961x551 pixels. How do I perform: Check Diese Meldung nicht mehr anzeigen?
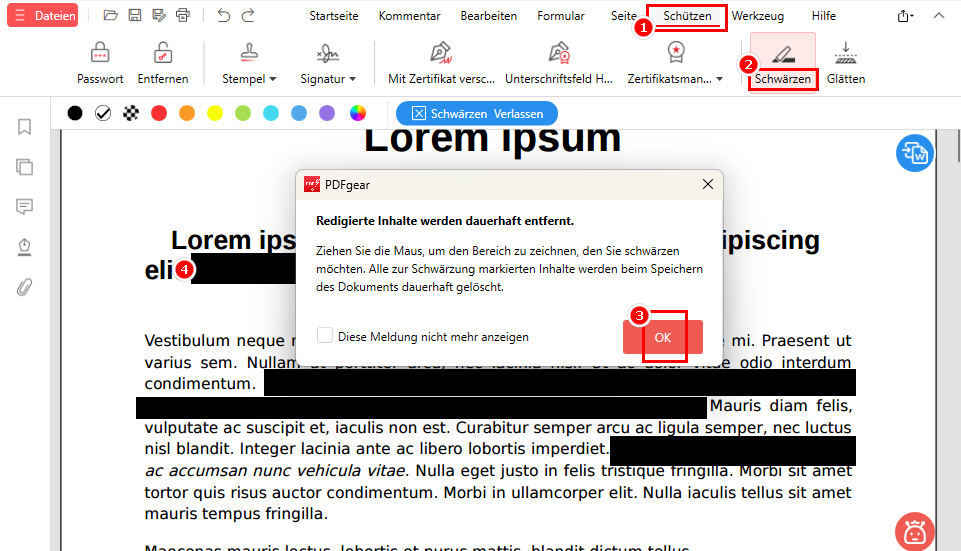[x=325, y=335]
